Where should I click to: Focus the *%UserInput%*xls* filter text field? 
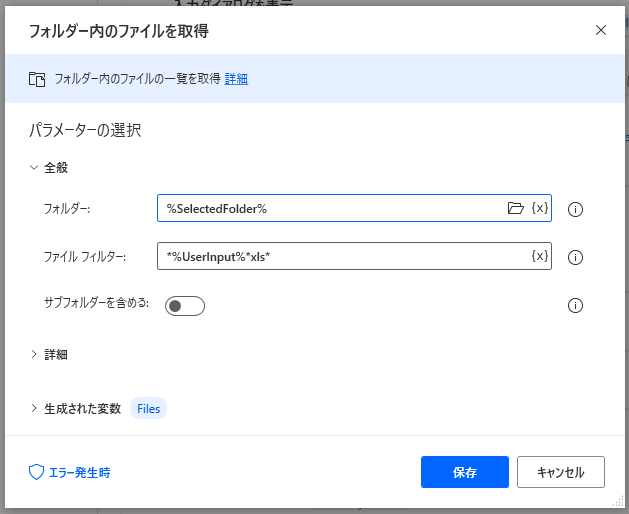click(x=340, y=256)
